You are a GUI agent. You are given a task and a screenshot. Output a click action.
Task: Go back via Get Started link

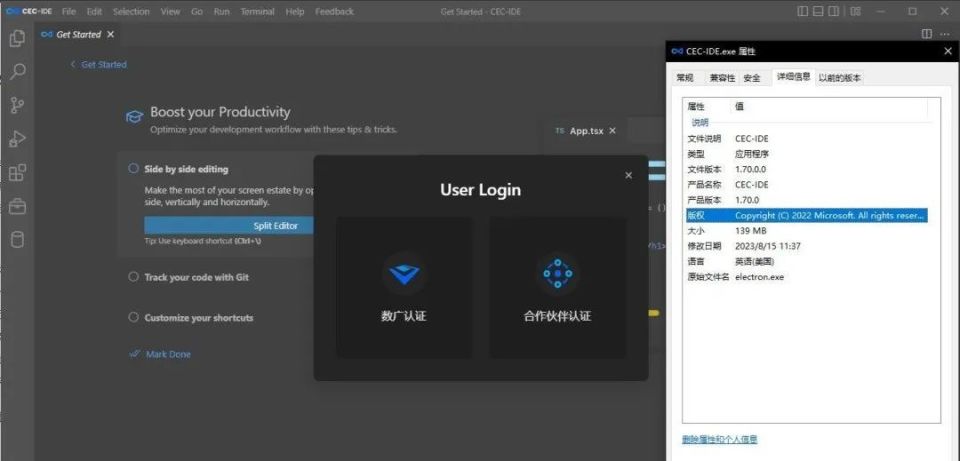pyautogui.click(x=99, y=64)
